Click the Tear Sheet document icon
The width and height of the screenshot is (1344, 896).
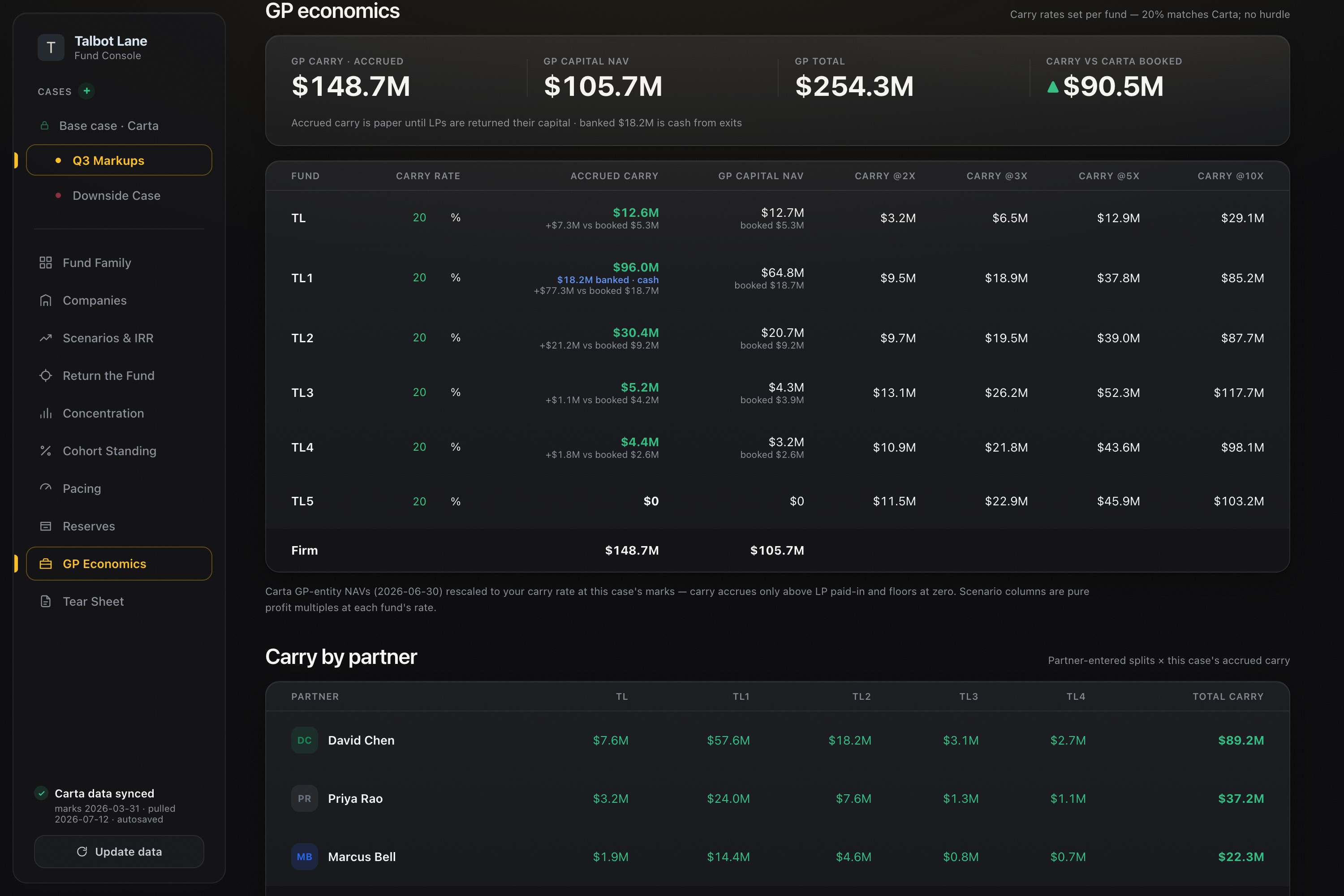tap(46, 601)
